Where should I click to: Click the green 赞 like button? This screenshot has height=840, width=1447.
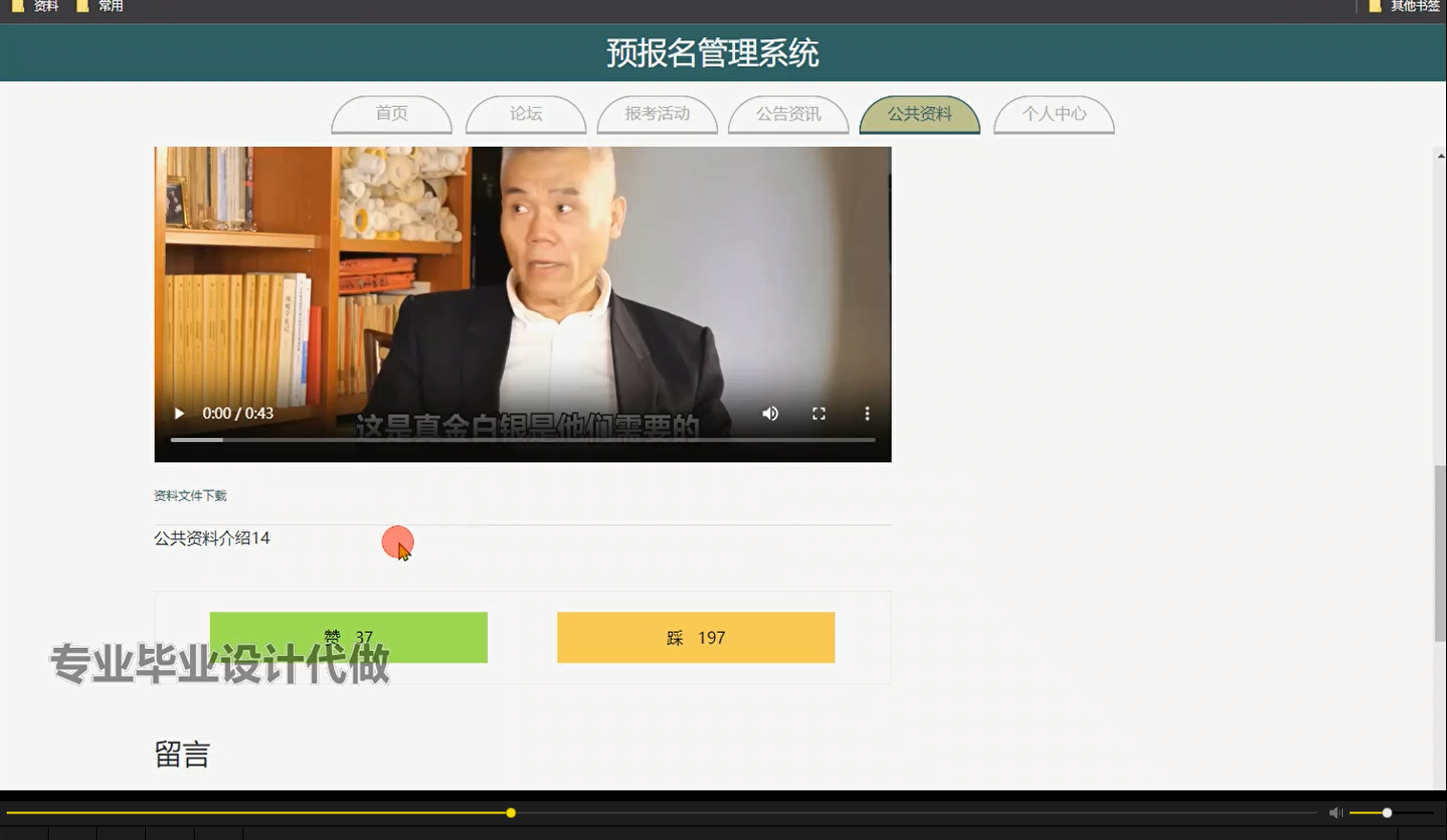[350, 637]
